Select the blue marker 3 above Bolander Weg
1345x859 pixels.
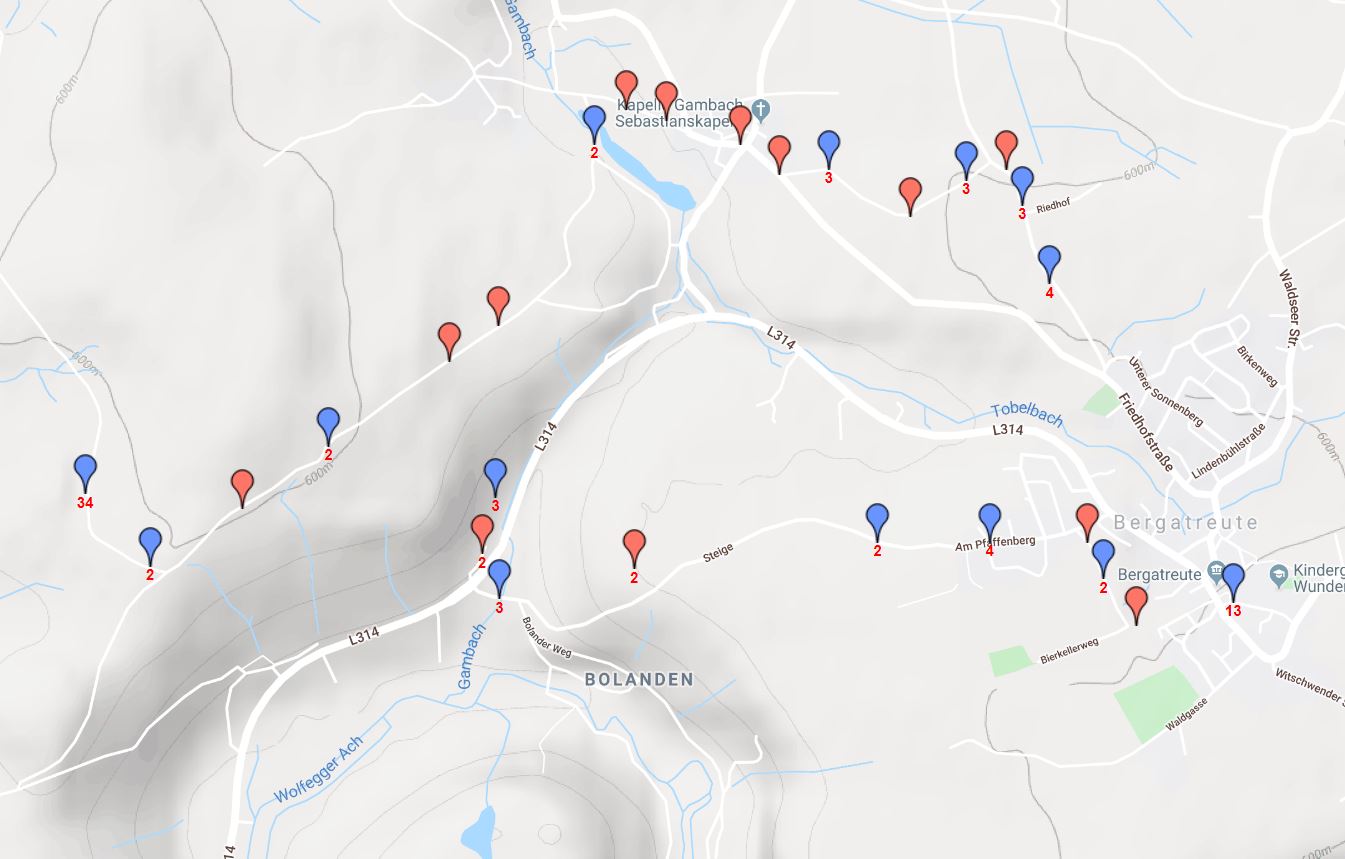(499, 577)
